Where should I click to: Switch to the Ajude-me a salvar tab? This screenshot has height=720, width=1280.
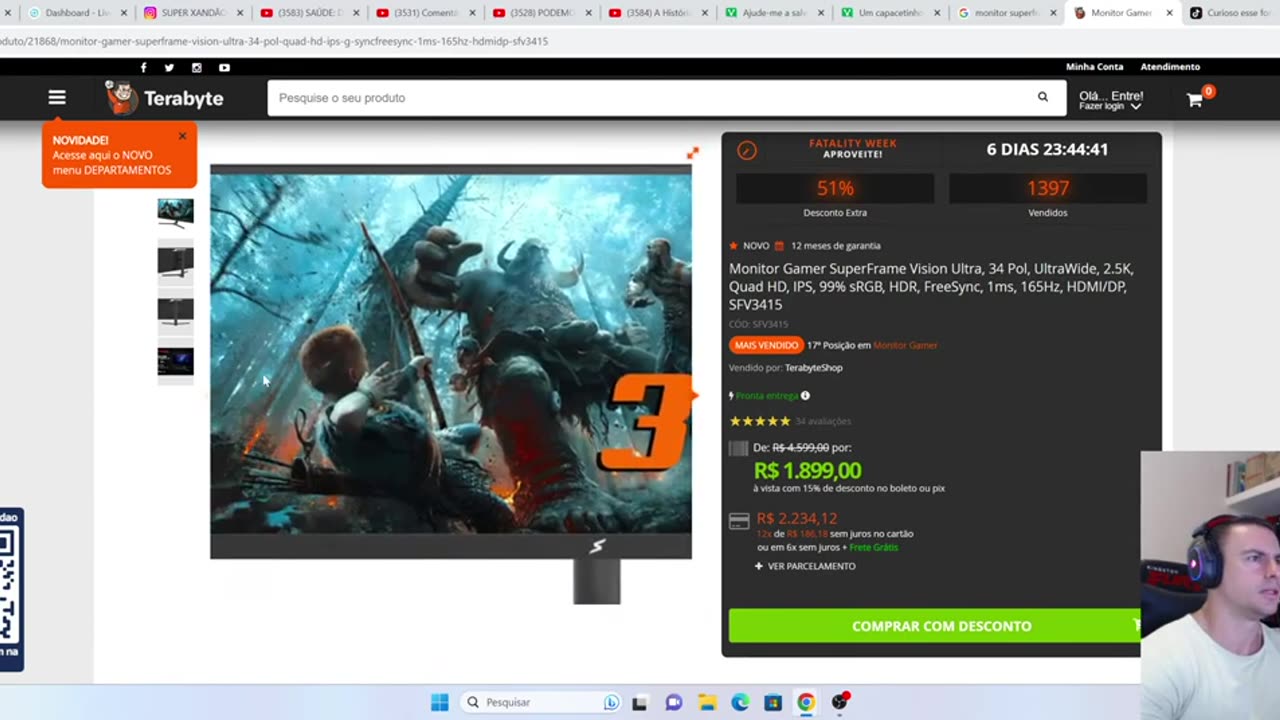[774, 13]
